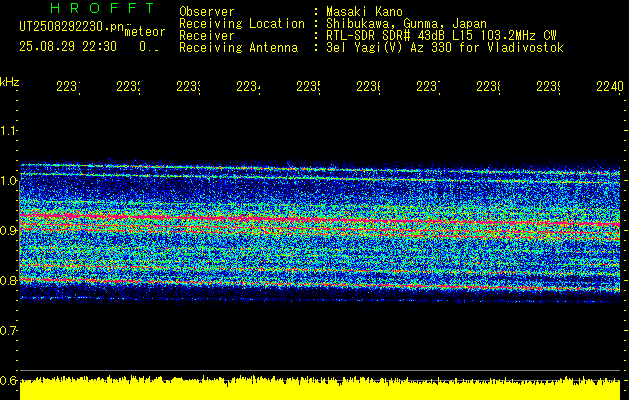This screenshot has width=629, height=400.
Task: Click RTL-SDR SDR# 43dB receiver details
Action: [441, 36]
